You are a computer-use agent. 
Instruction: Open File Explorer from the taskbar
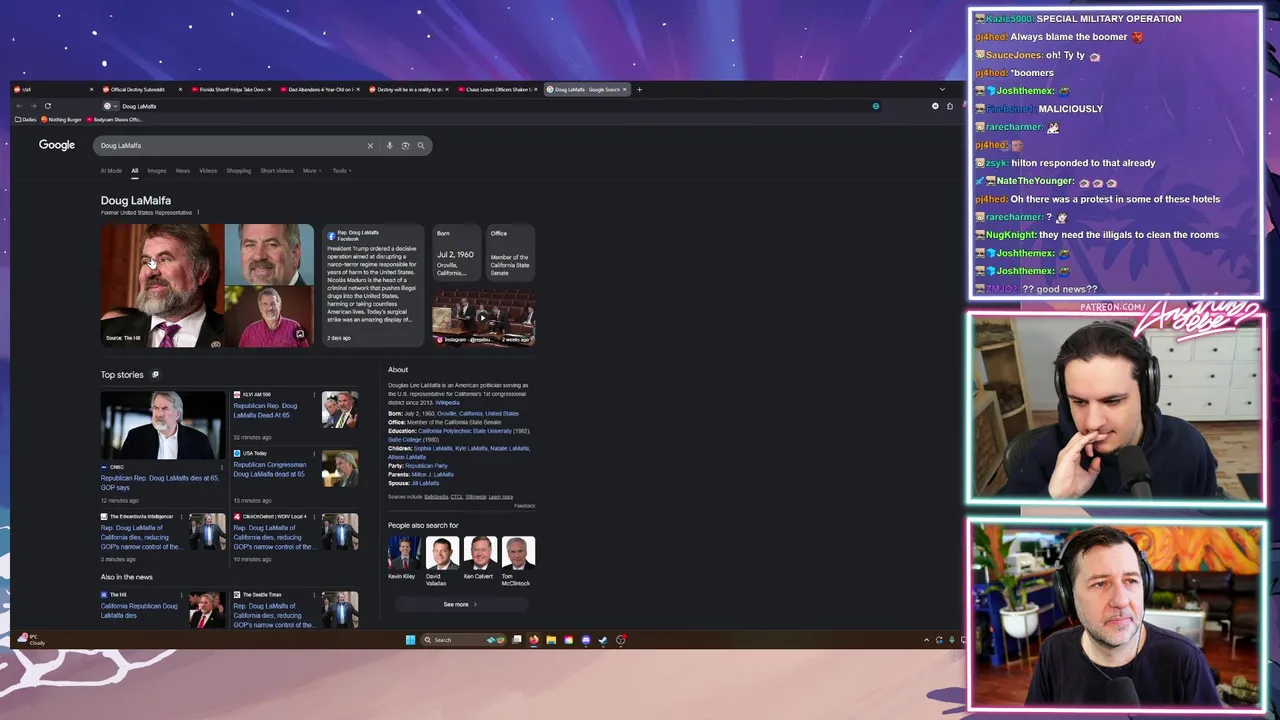[x=551, y=640]
